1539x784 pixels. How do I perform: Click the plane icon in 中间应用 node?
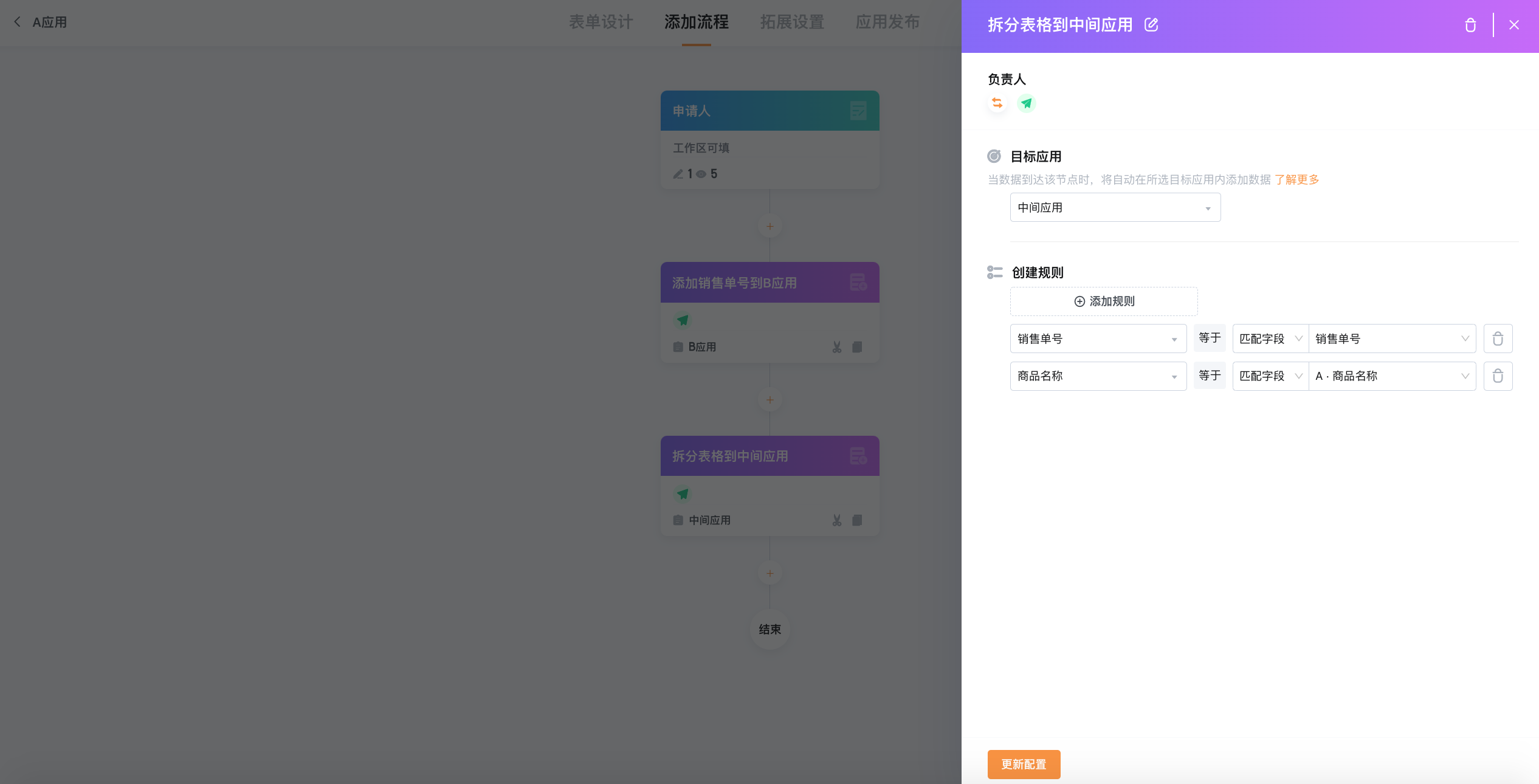click(683, 493)
